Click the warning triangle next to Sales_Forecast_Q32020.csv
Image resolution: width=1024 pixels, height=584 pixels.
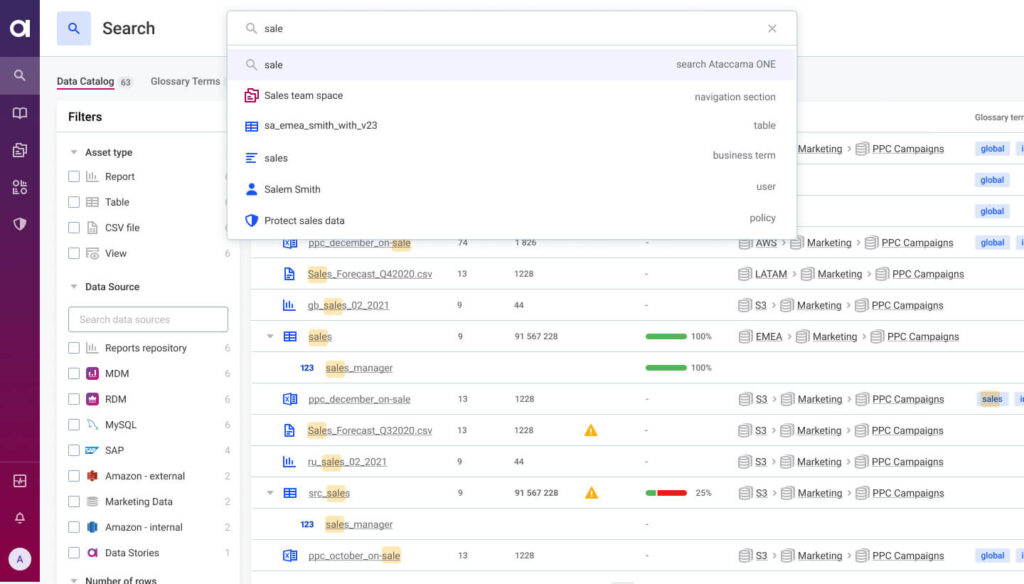(x=590, y=430)
